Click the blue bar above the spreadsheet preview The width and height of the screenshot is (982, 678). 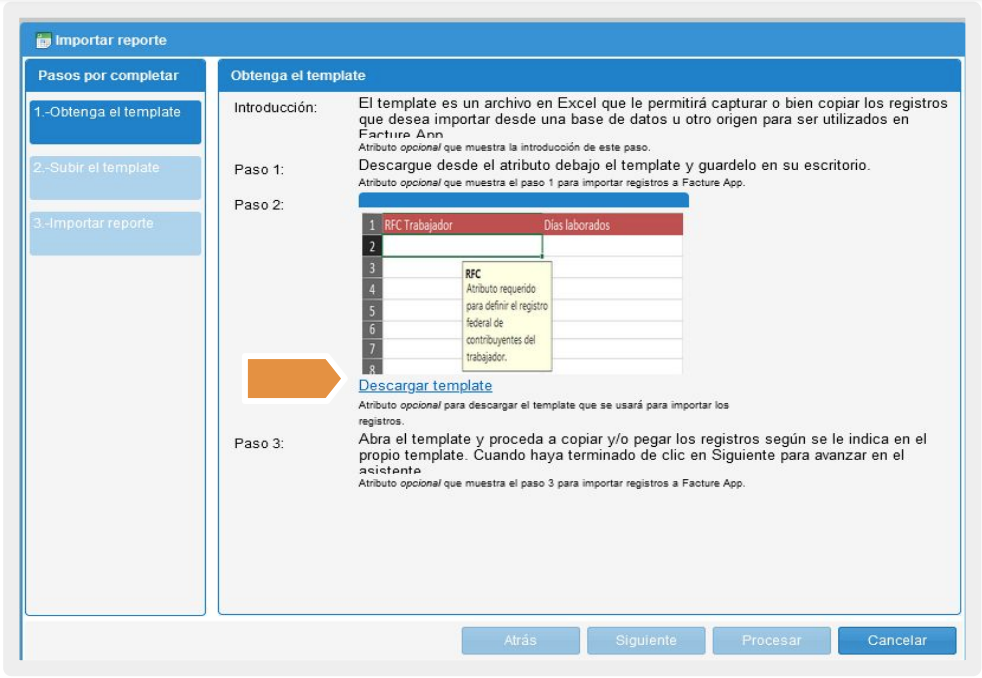pos(523,201)
